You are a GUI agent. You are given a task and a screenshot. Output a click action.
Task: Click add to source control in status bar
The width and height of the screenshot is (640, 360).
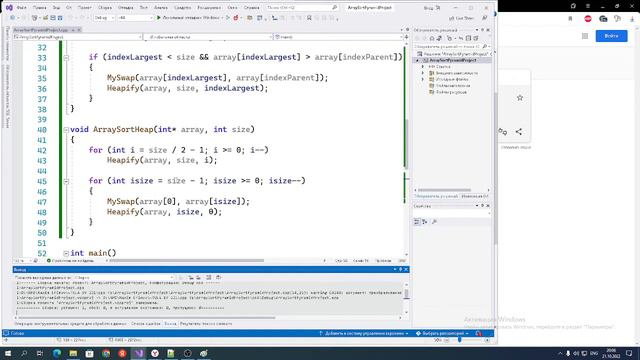[363, 333]
